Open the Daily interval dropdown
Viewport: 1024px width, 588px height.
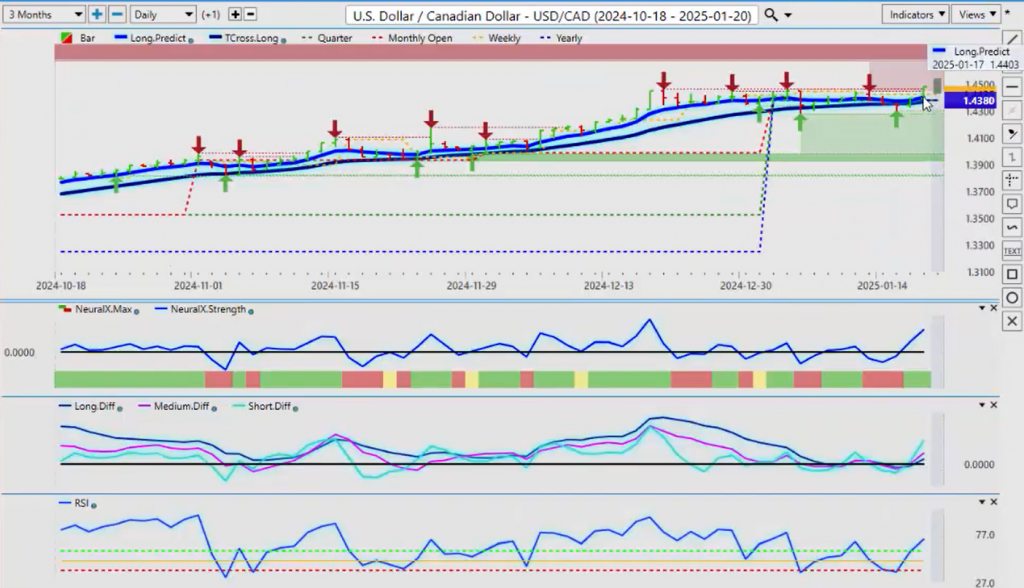(163, 14)
